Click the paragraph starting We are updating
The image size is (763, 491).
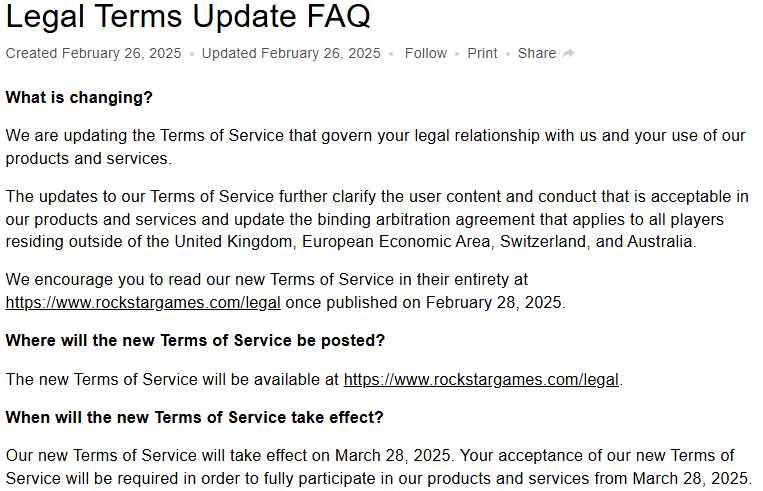375,147
